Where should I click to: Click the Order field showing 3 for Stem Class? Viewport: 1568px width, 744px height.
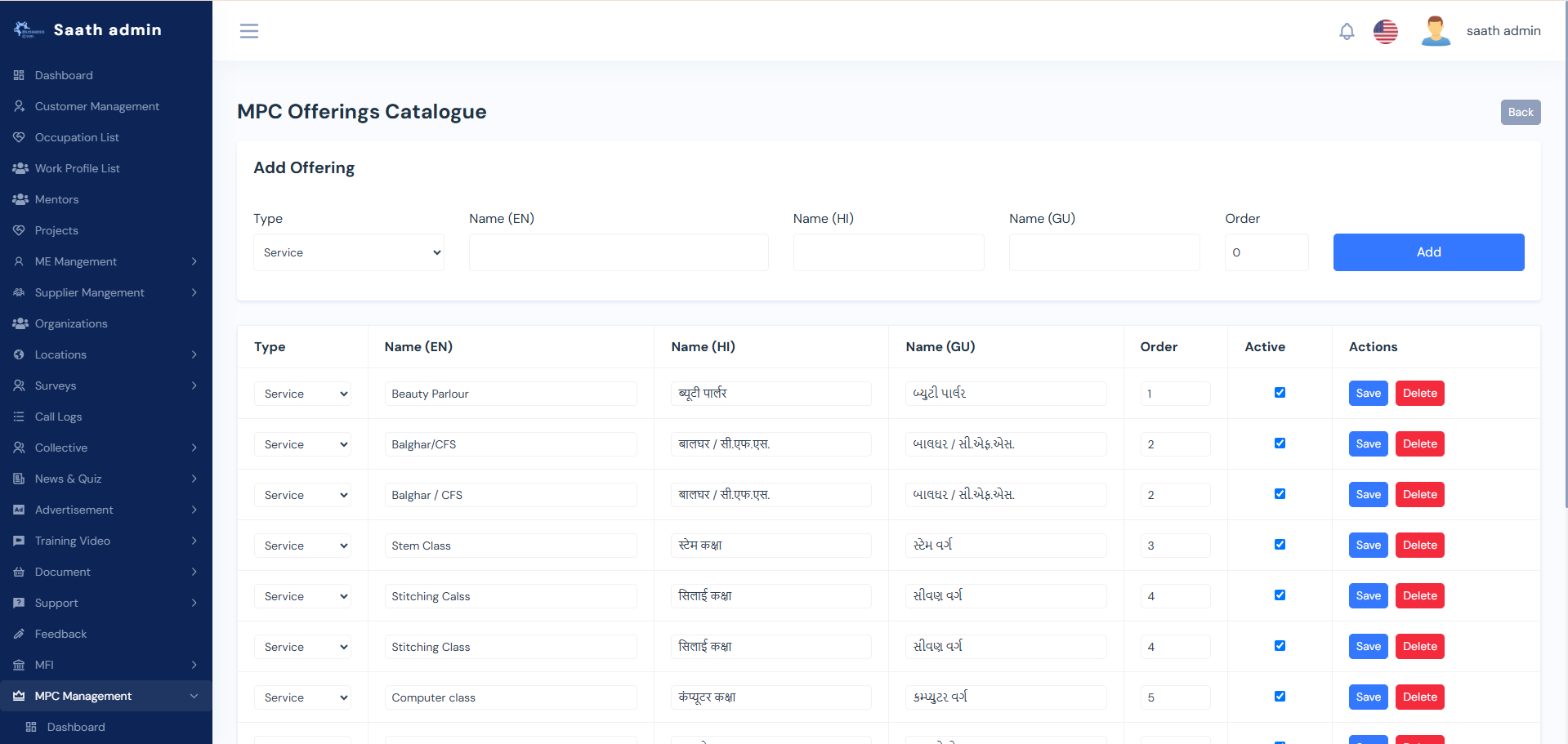pyautogui.click(x=1175, y=546)
